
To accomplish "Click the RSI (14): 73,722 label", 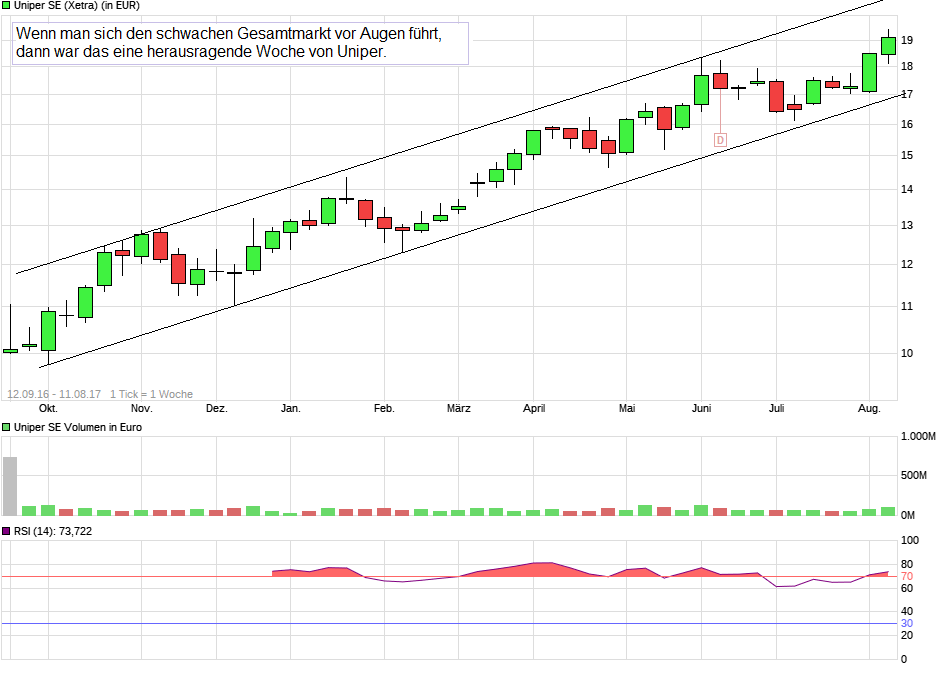I will pos(53,531).
